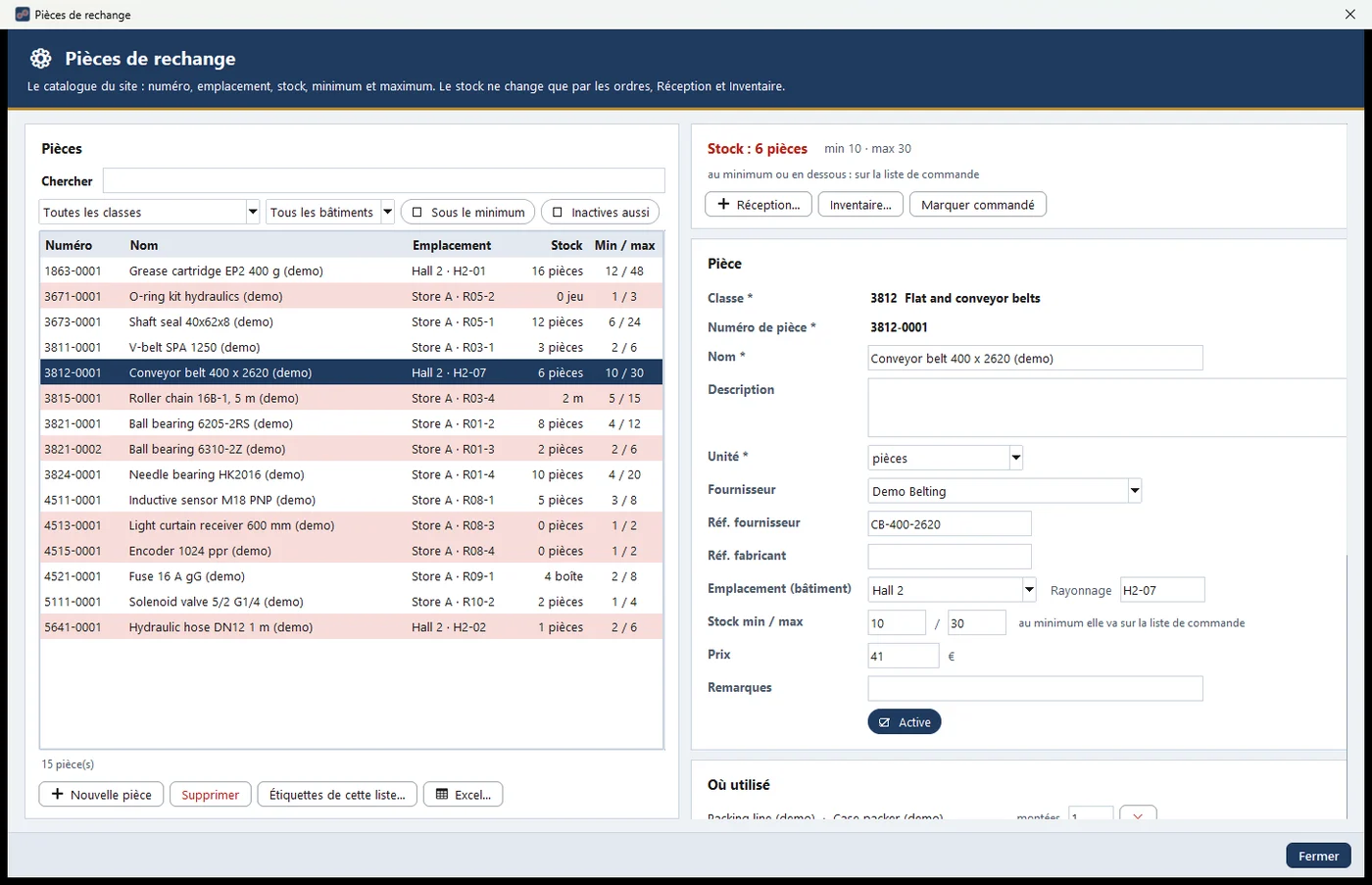Screen dimensions: 1372x885
Task: Click the red Supprimer button
Action: pyautogui.click(x=210, y=795)
